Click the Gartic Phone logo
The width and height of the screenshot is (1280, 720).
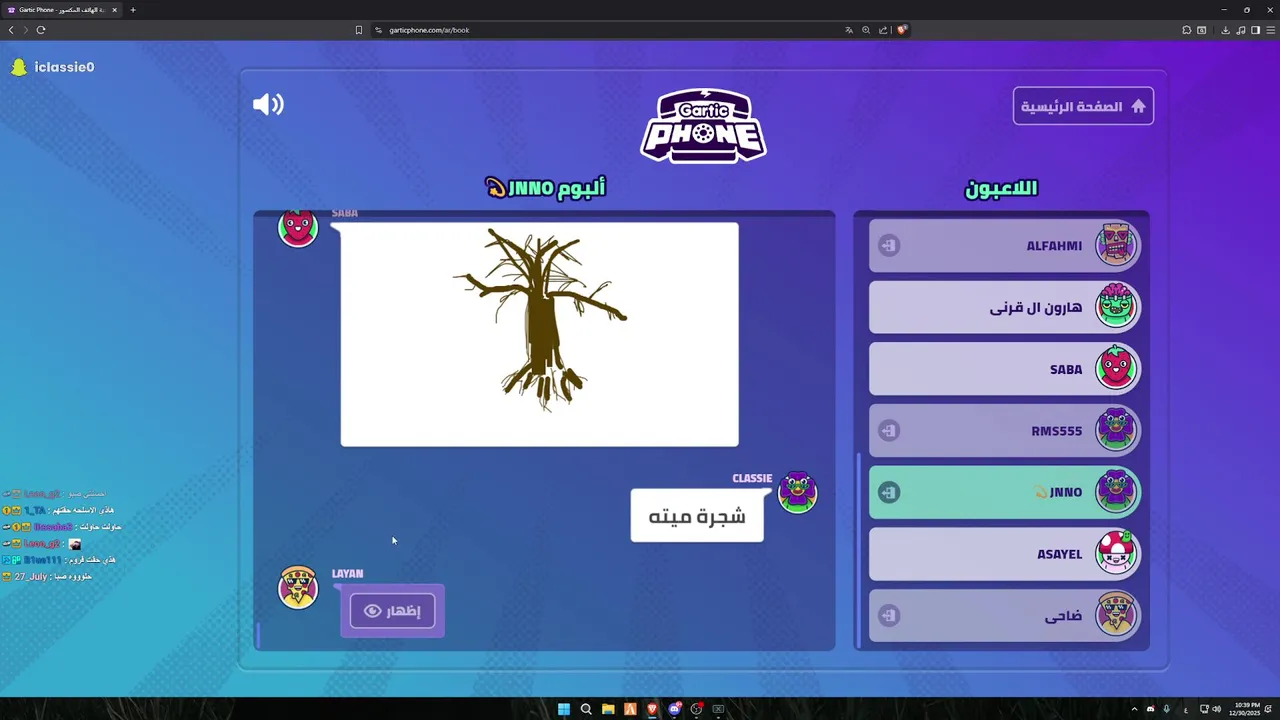(703, 126)
